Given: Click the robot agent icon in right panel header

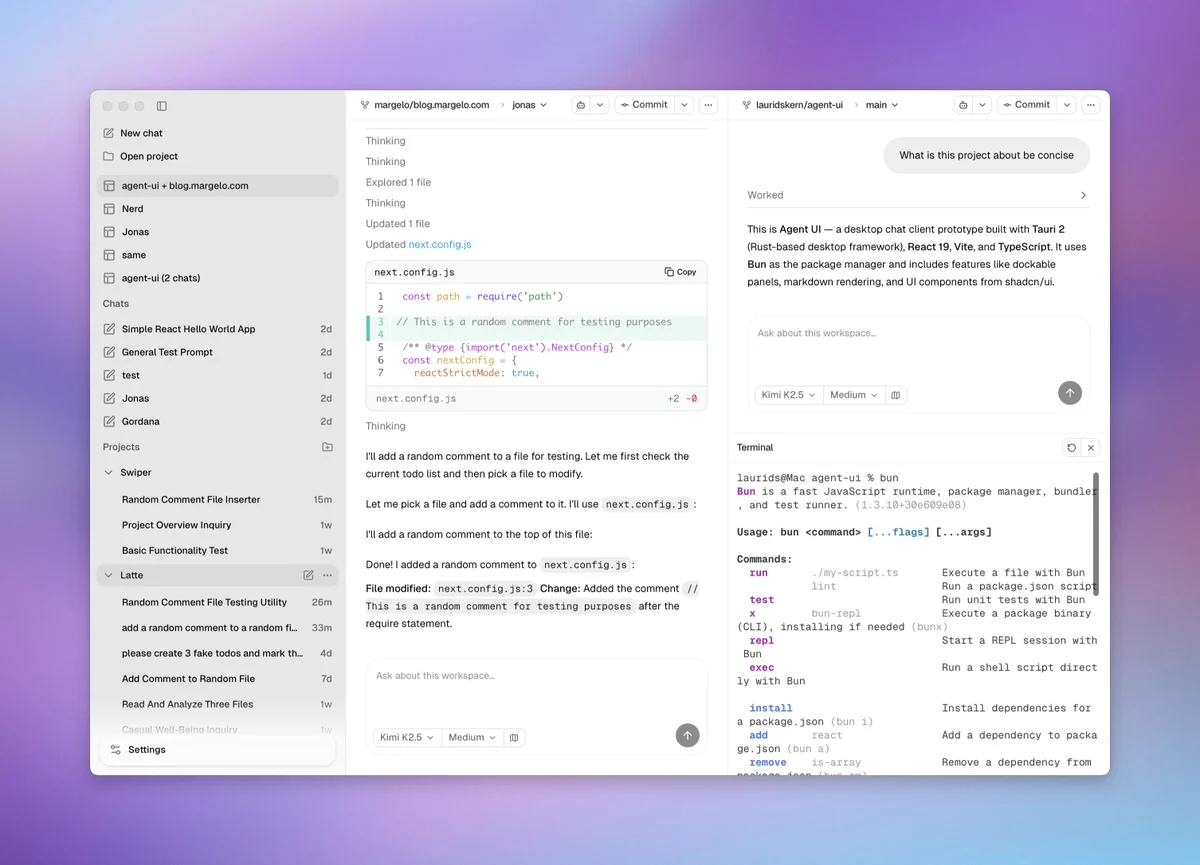Looking at the screenshot, I should pos(963,105).
